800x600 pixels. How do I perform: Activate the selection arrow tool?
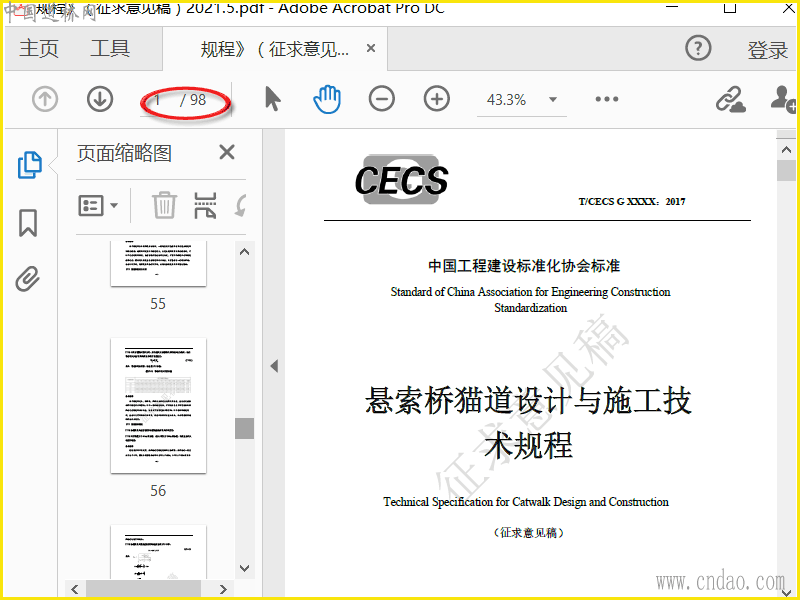tap(273, 99)
